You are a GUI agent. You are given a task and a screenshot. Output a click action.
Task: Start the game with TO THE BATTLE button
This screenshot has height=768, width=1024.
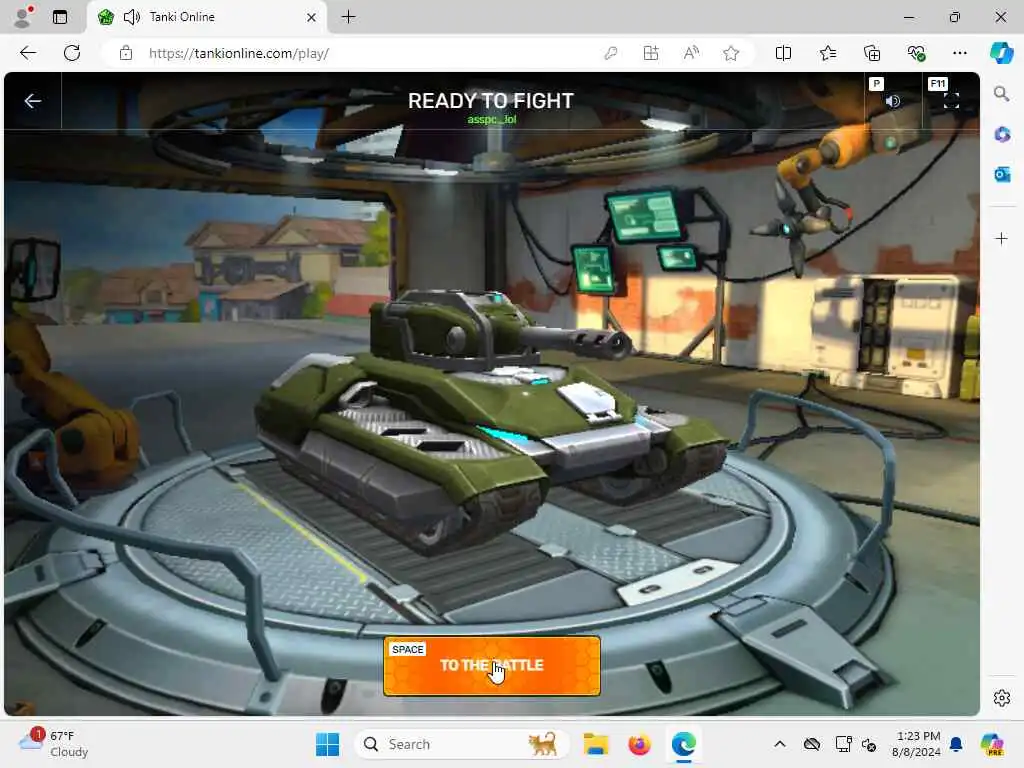point(492,665)
